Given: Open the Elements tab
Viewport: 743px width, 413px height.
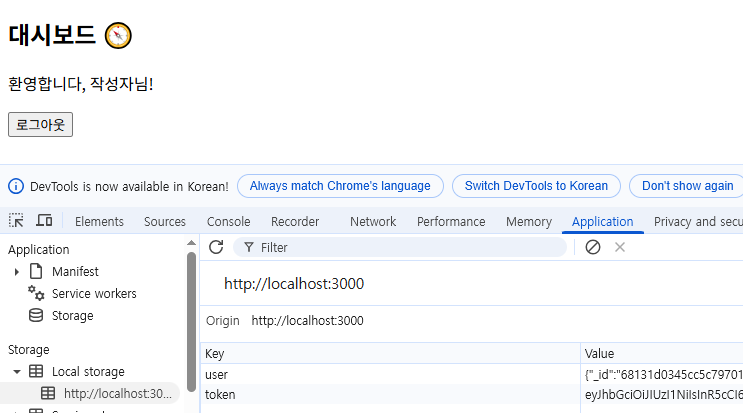Looking at the screenshot, I should tap(99, 222).
